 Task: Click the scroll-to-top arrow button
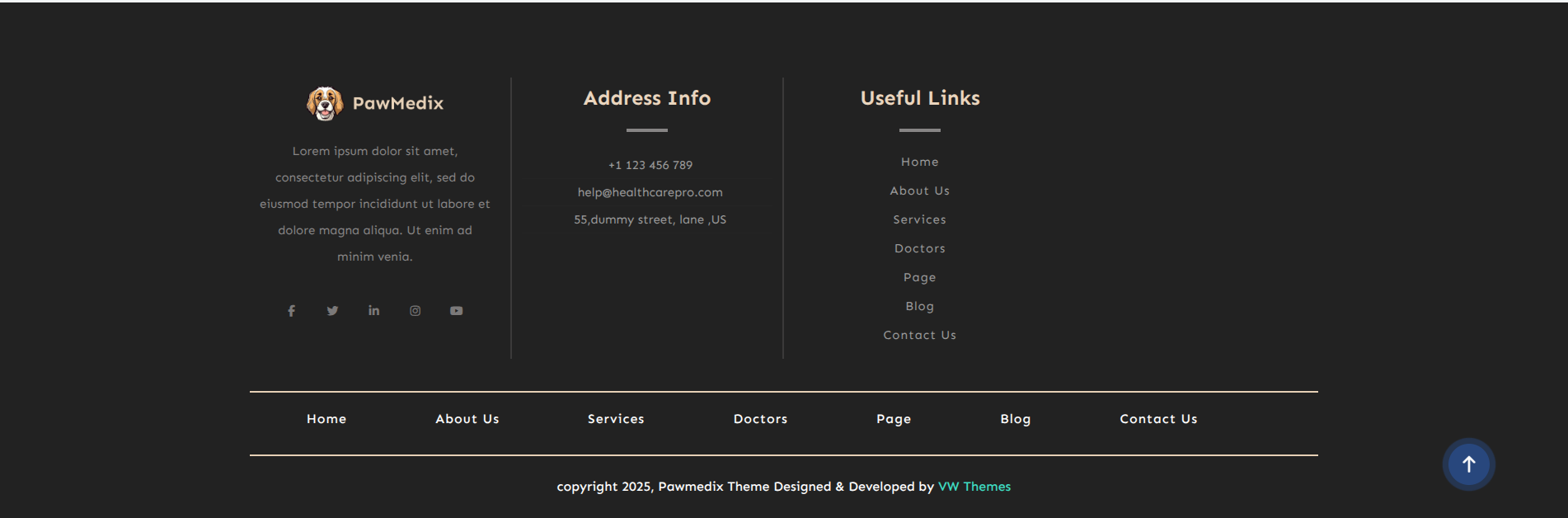pos(1468,464)
